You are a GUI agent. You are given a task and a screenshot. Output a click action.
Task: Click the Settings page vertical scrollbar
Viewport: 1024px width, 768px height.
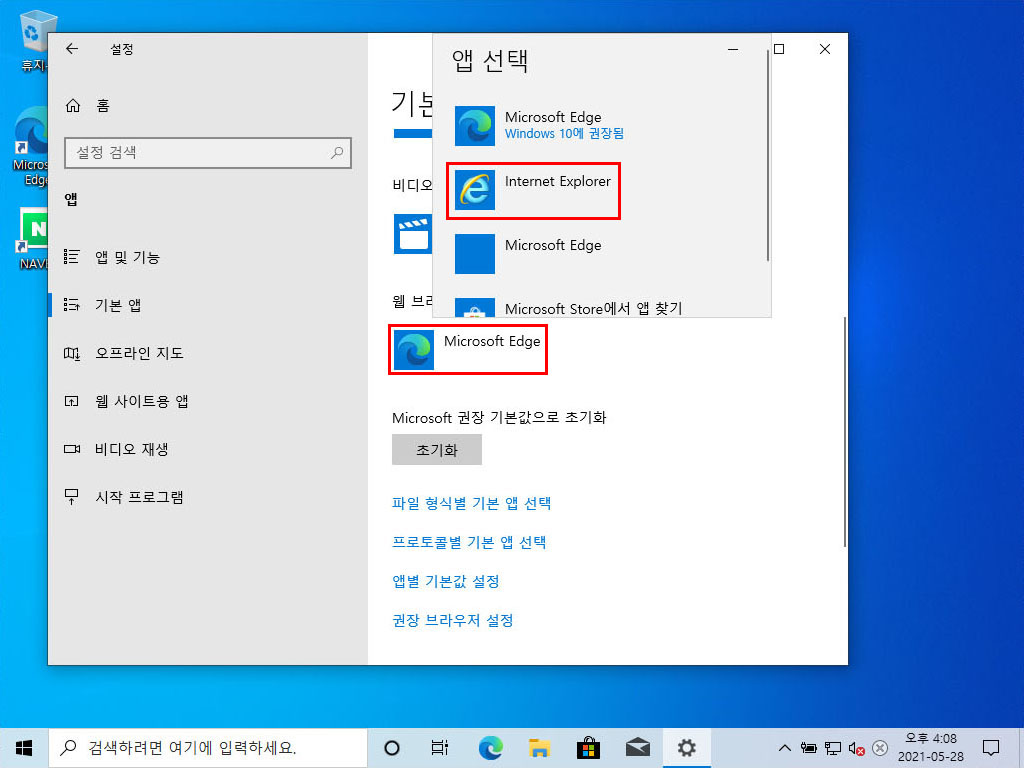coord(844,432)
